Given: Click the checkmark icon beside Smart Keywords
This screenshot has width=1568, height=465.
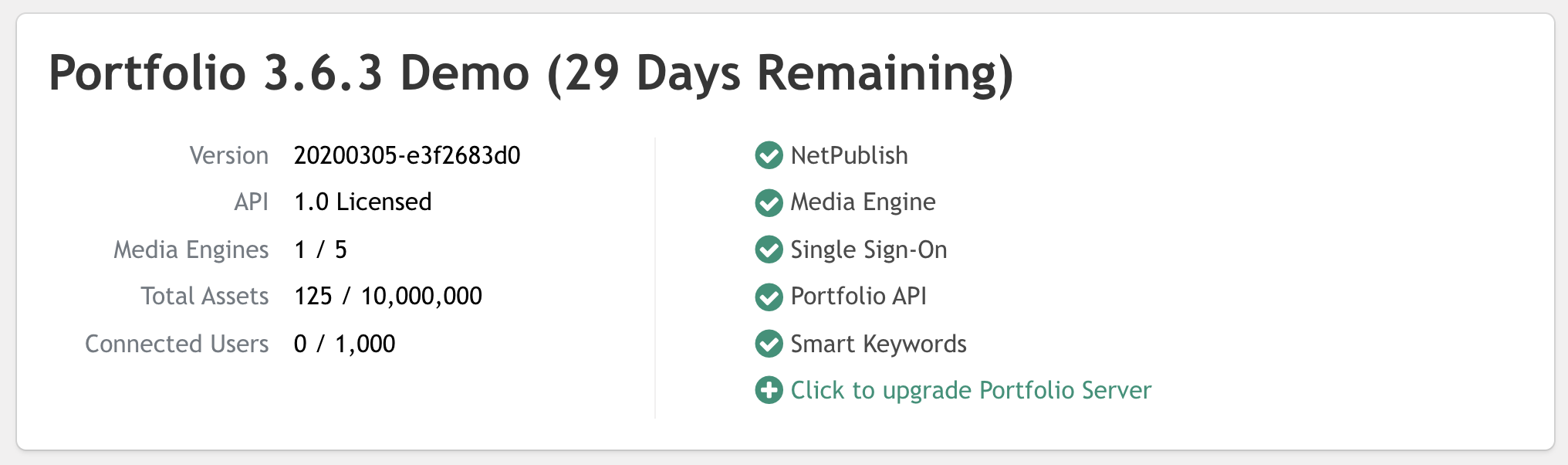Looking at the screenshot, I should coord(769,344).
